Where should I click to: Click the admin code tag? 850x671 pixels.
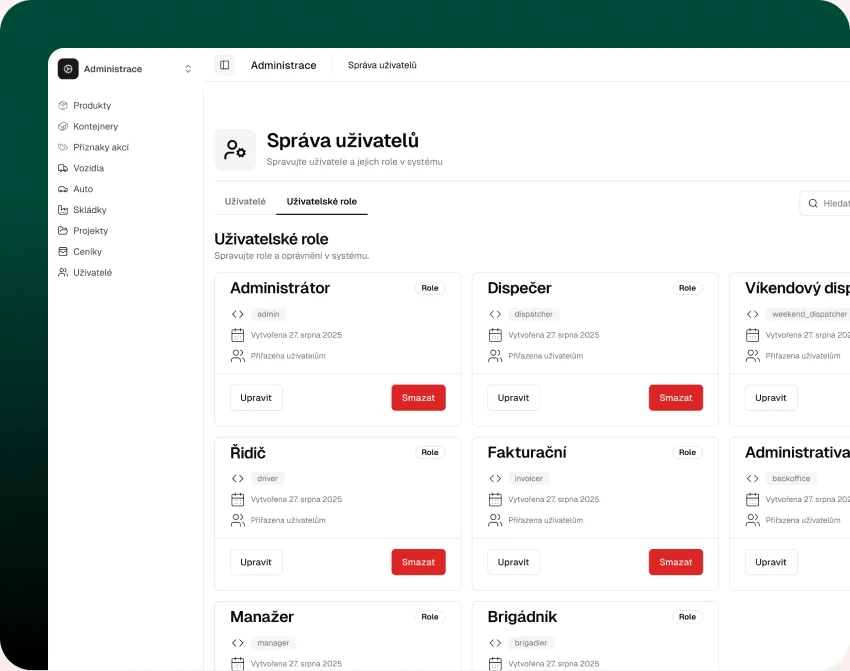[x=268, y=314]
